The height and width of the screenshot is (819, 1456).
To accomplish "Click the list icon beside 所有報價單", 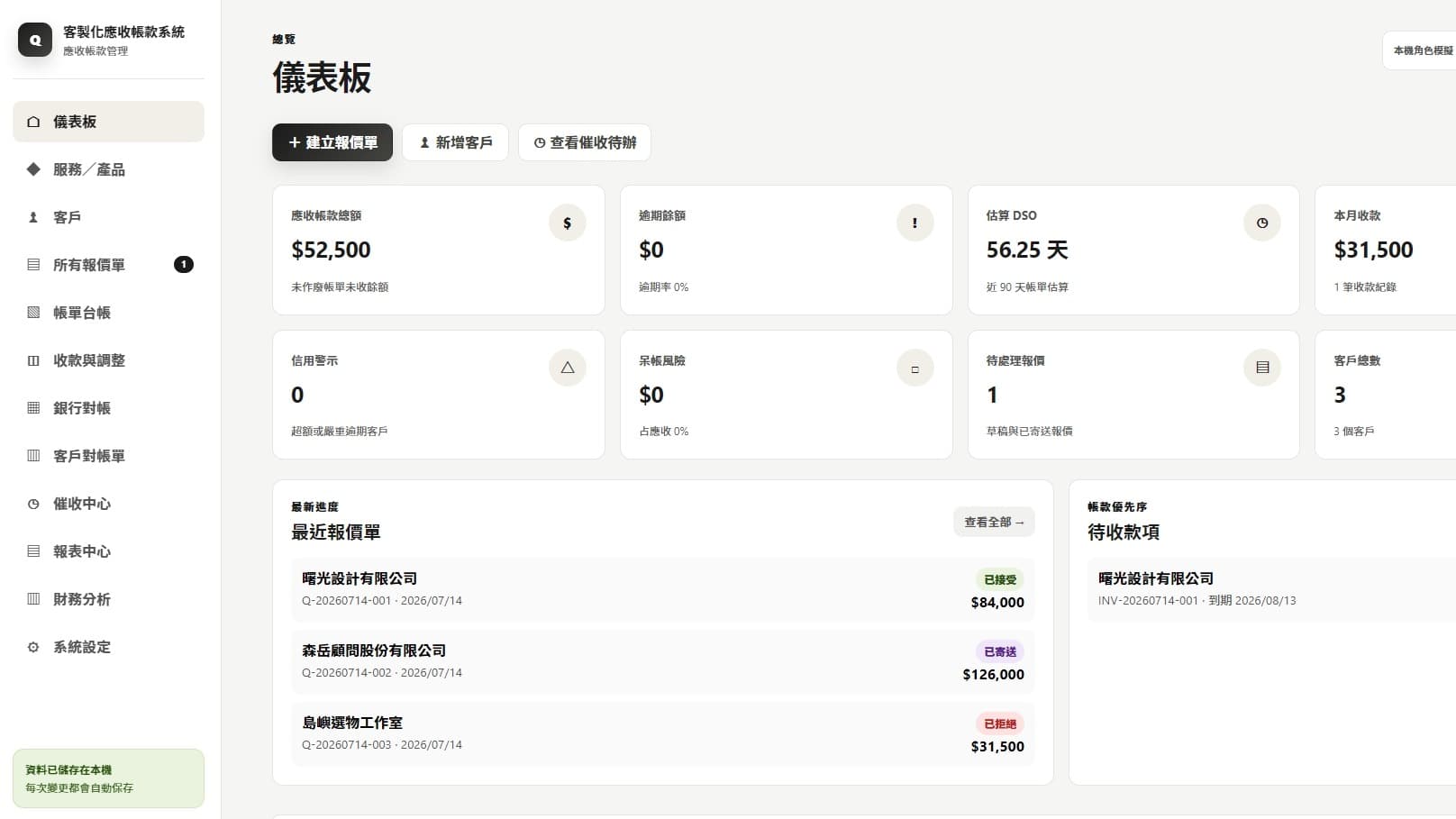I will tap(33, 265).
